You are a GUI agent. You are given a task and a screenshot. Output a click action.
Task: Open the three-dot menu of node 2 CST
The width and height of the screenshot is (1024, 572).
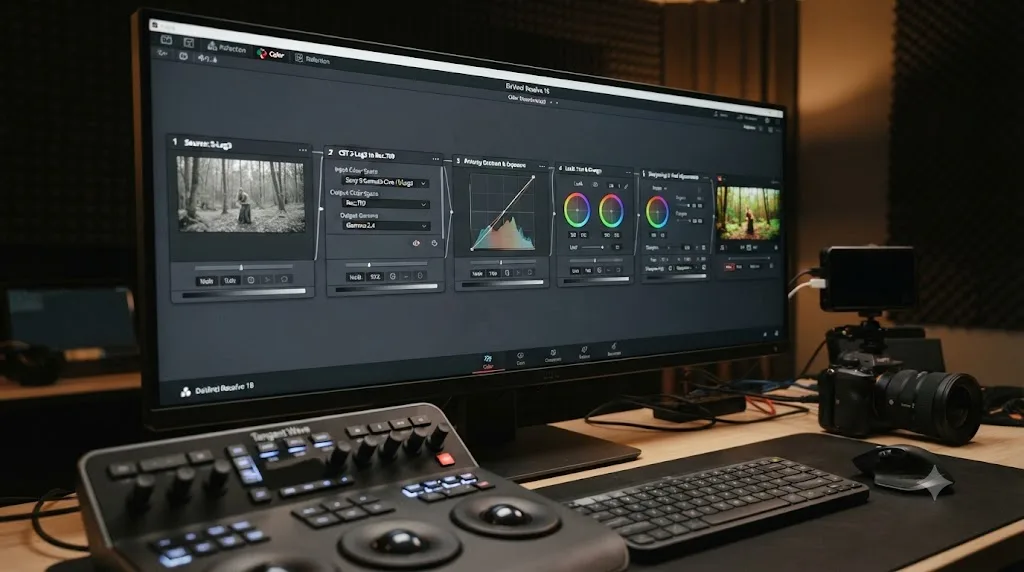436,159
